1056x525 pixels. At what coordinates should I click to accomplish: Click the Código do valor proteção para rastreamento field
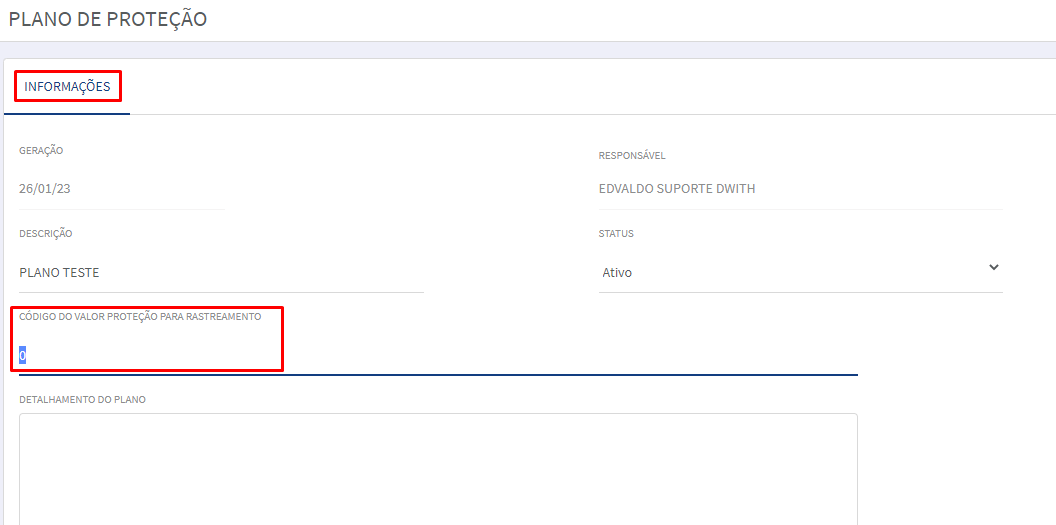(438, 355)
